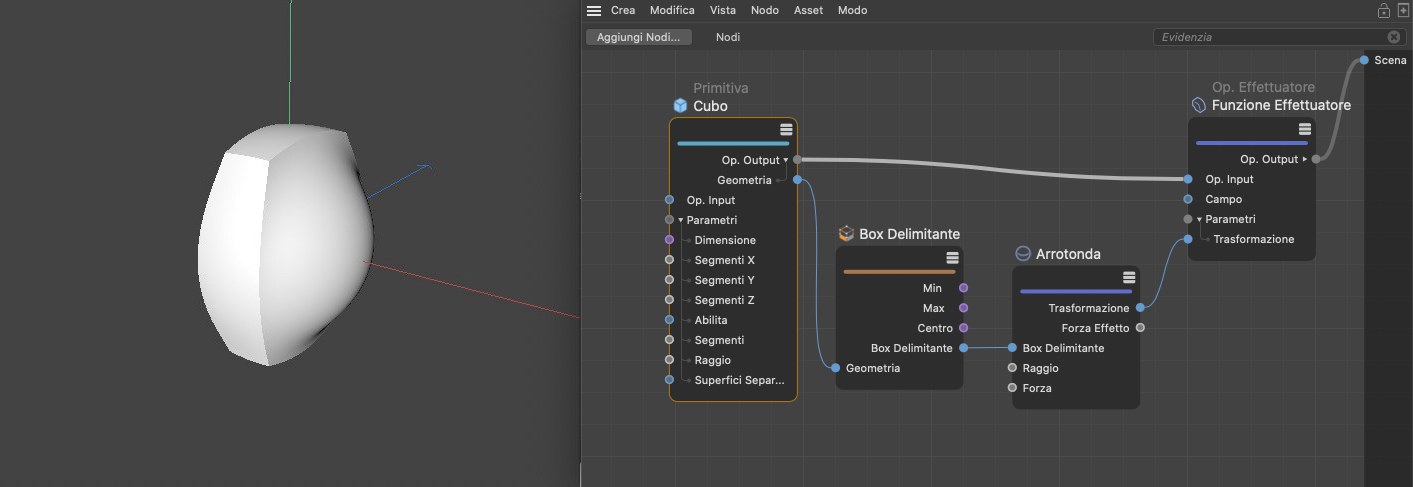Click the Cubo primitive cube icon
The width and height of the screenshot is (1413, 487).
(x=680, y=106)
